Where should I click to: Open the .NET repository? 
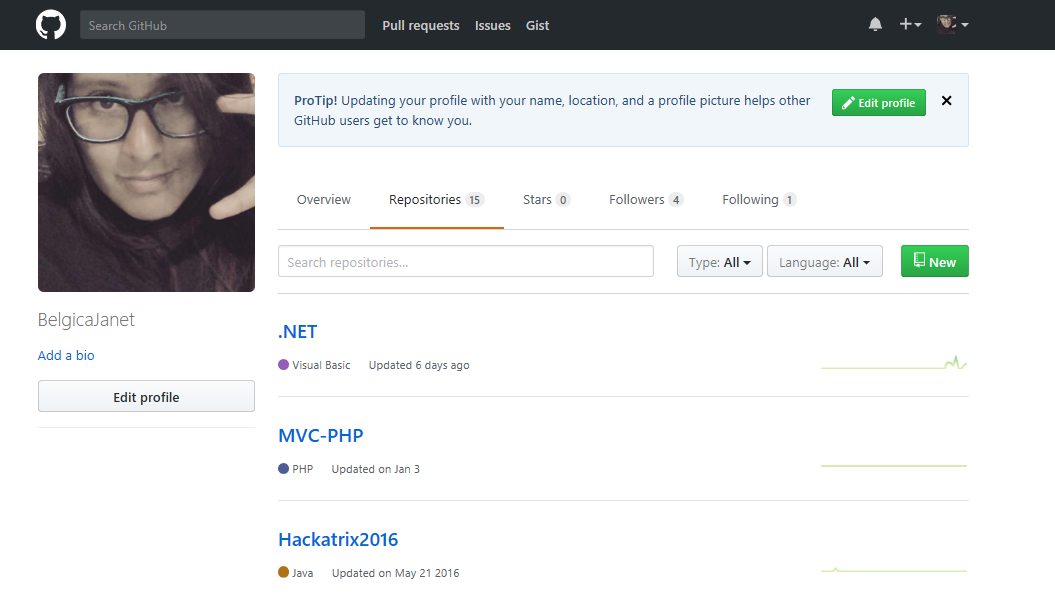click(x=297, y=332)
